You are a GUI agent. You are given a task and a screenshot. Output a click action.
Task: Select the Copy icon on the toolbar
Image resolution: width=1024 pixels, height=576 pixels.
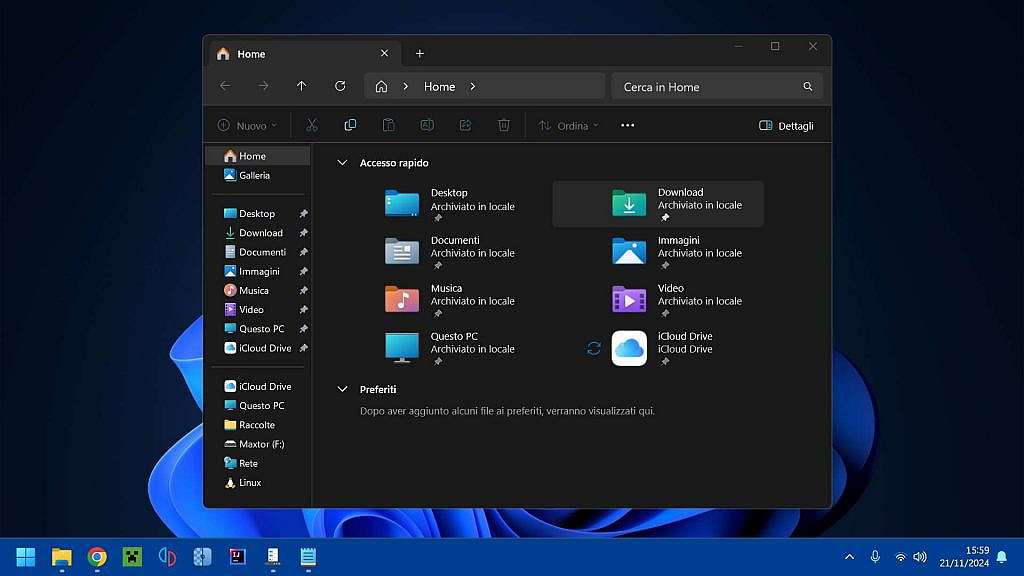[x=350, y=124]
